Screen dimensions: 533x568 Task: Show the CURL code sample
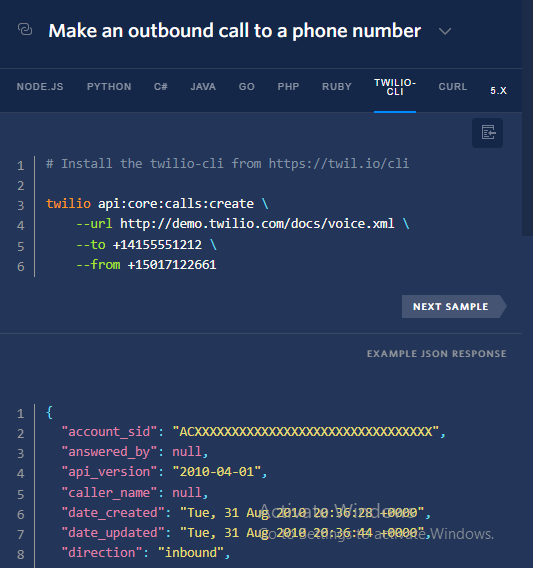click(453, 87)
